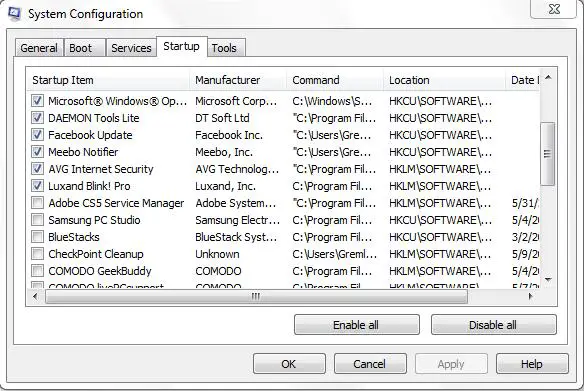Close the System Configuration window

(554, 9)
